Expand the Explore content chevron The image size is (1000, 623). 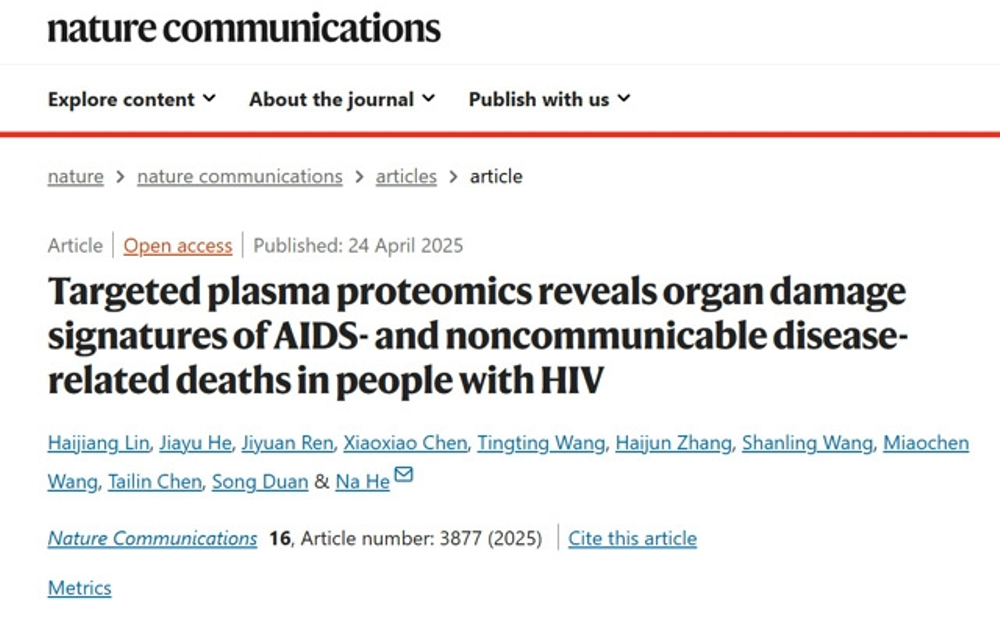(x=209, y=98)
